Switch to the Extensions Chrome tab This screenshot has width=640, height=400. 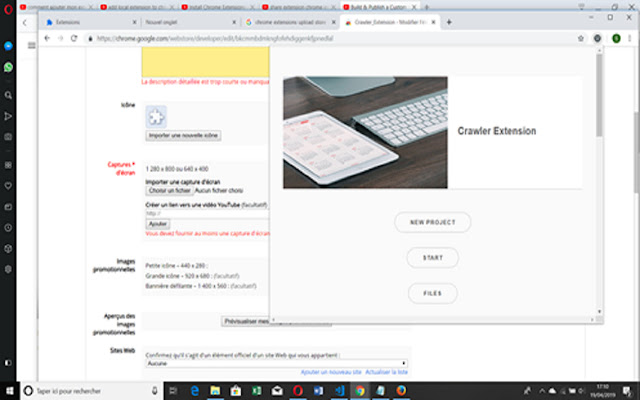[90, 22]
